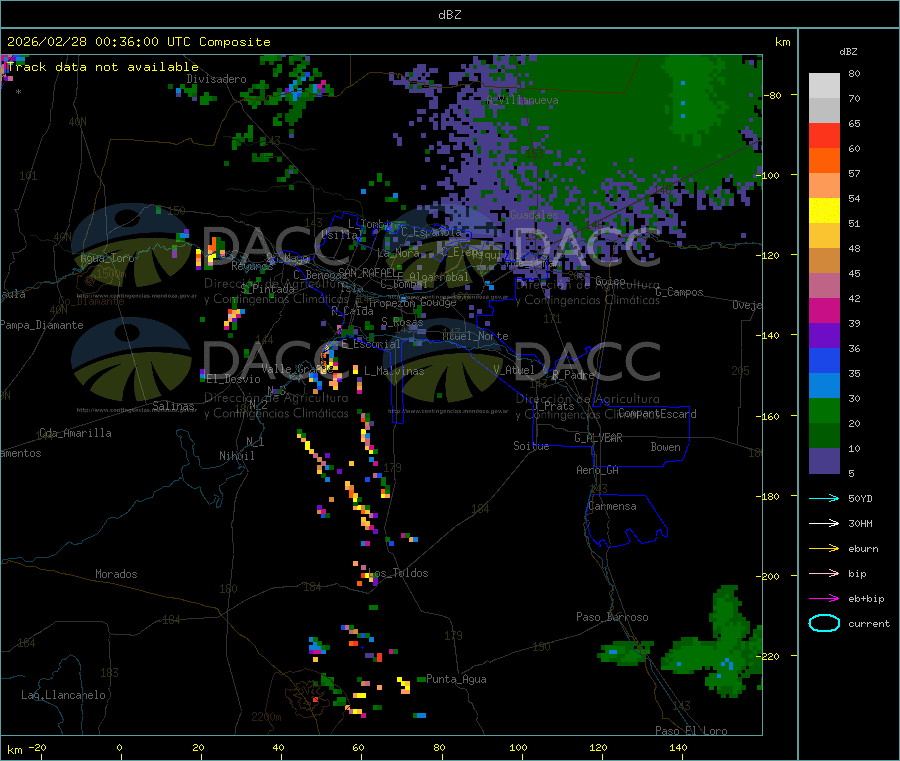Click the cyan 'current' oval legend symbol

(824, 623)
